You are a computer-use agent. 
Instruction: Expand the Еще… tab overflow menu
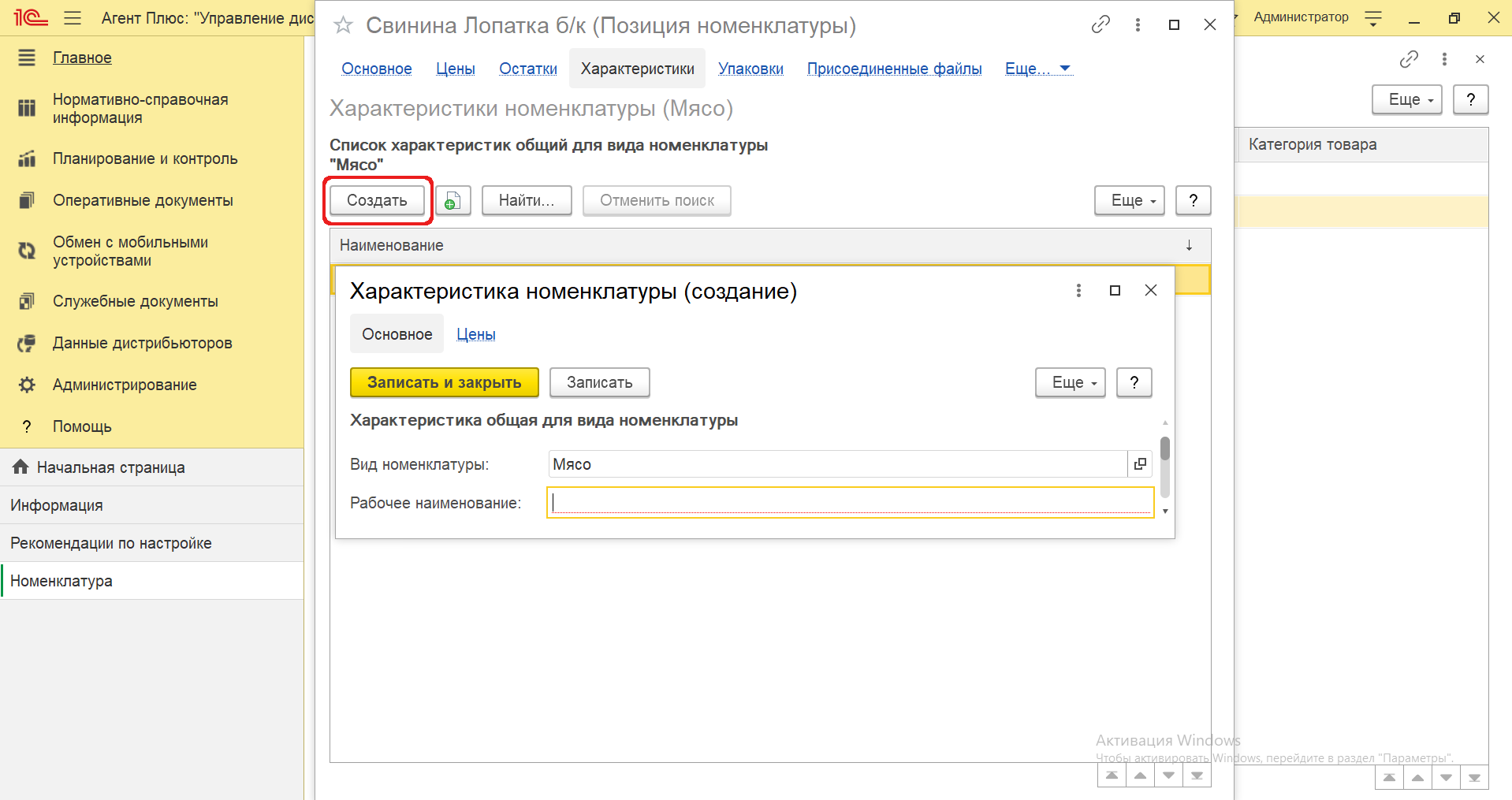click(1037, 69)
